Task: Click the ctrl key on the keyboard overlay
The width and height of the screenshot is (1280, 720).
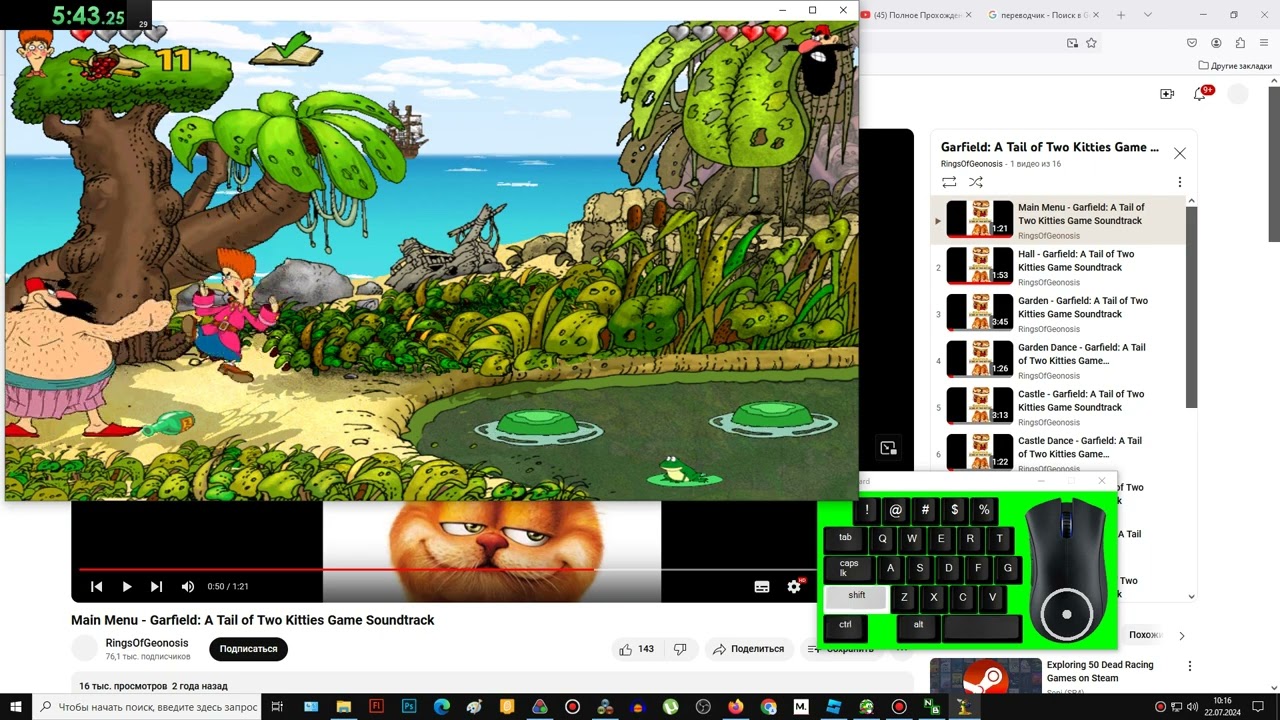Action: (846, 626)
